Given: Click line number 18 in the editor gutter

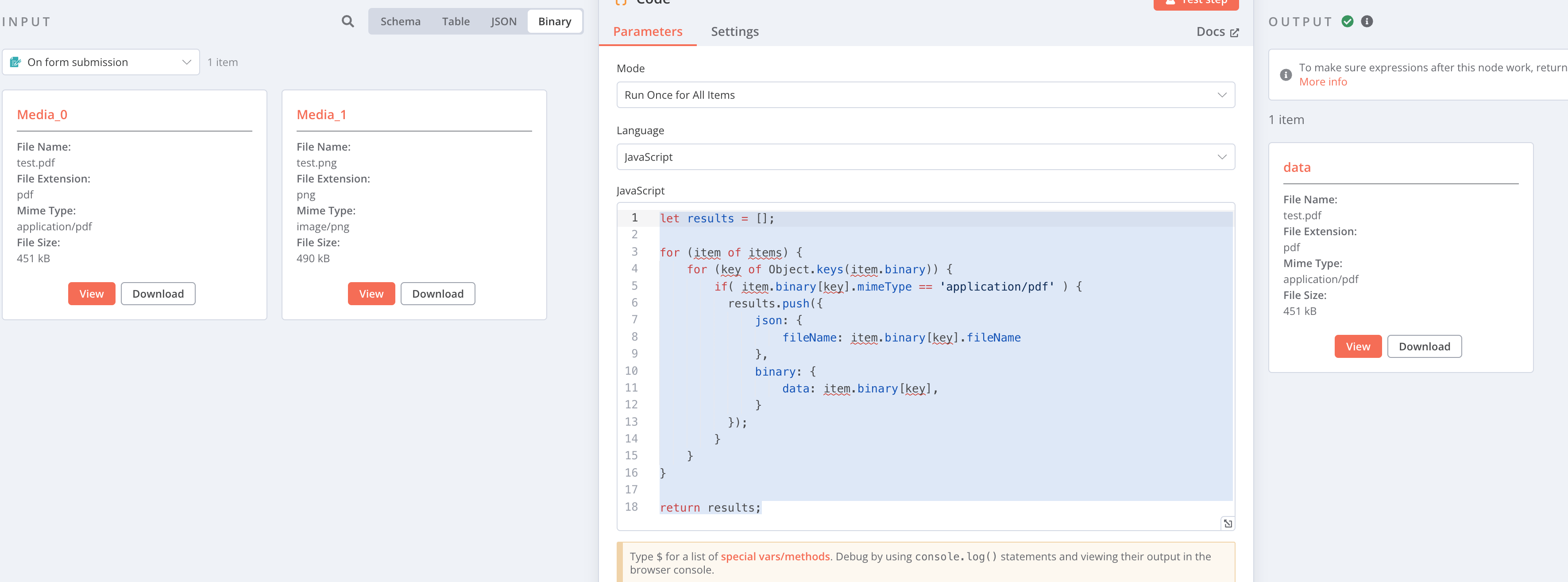Looking at the screenshot, I should pyautogui.click(x=631, y=507).
